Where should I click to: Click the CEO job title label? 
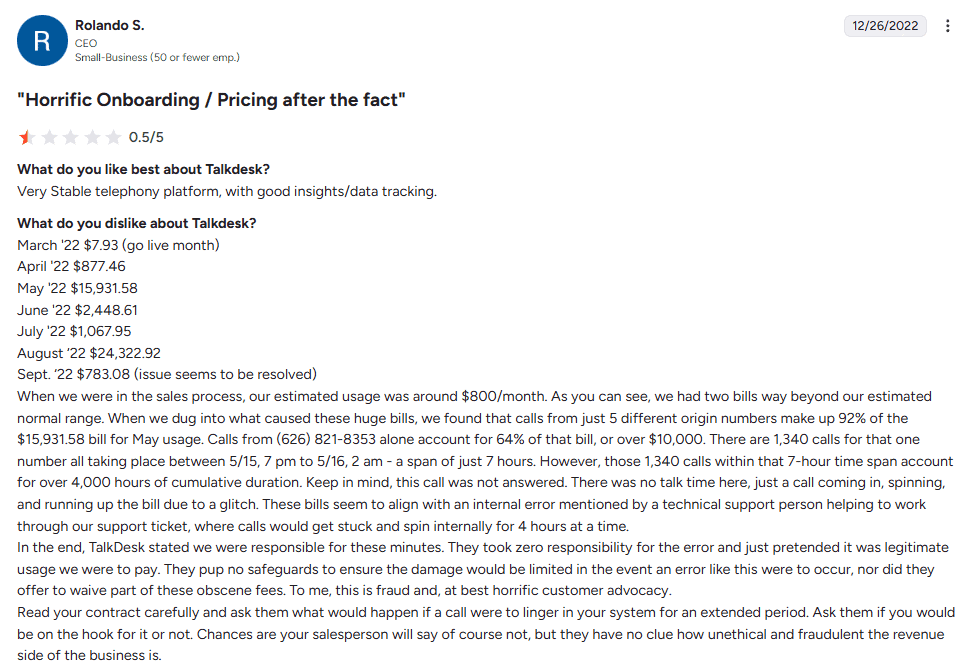tap(86, 43)
